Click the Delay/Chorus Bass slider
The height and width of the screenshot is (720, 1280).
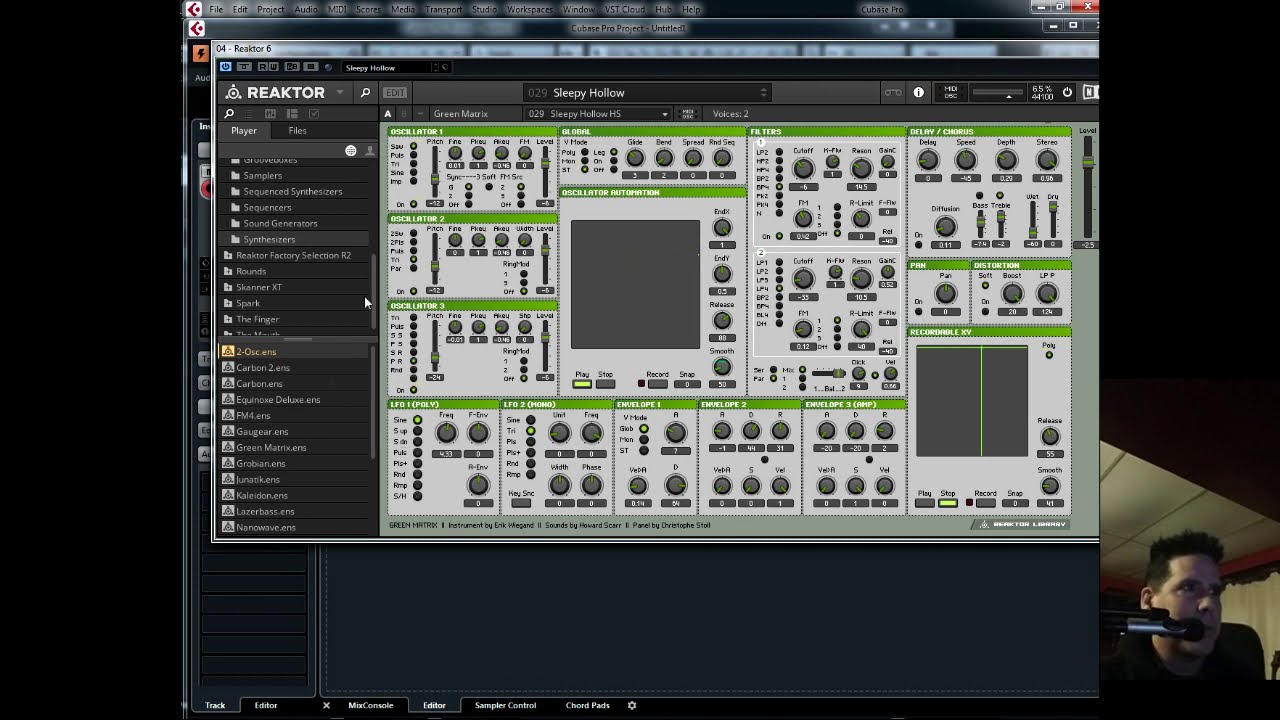(x=980, y=222)
